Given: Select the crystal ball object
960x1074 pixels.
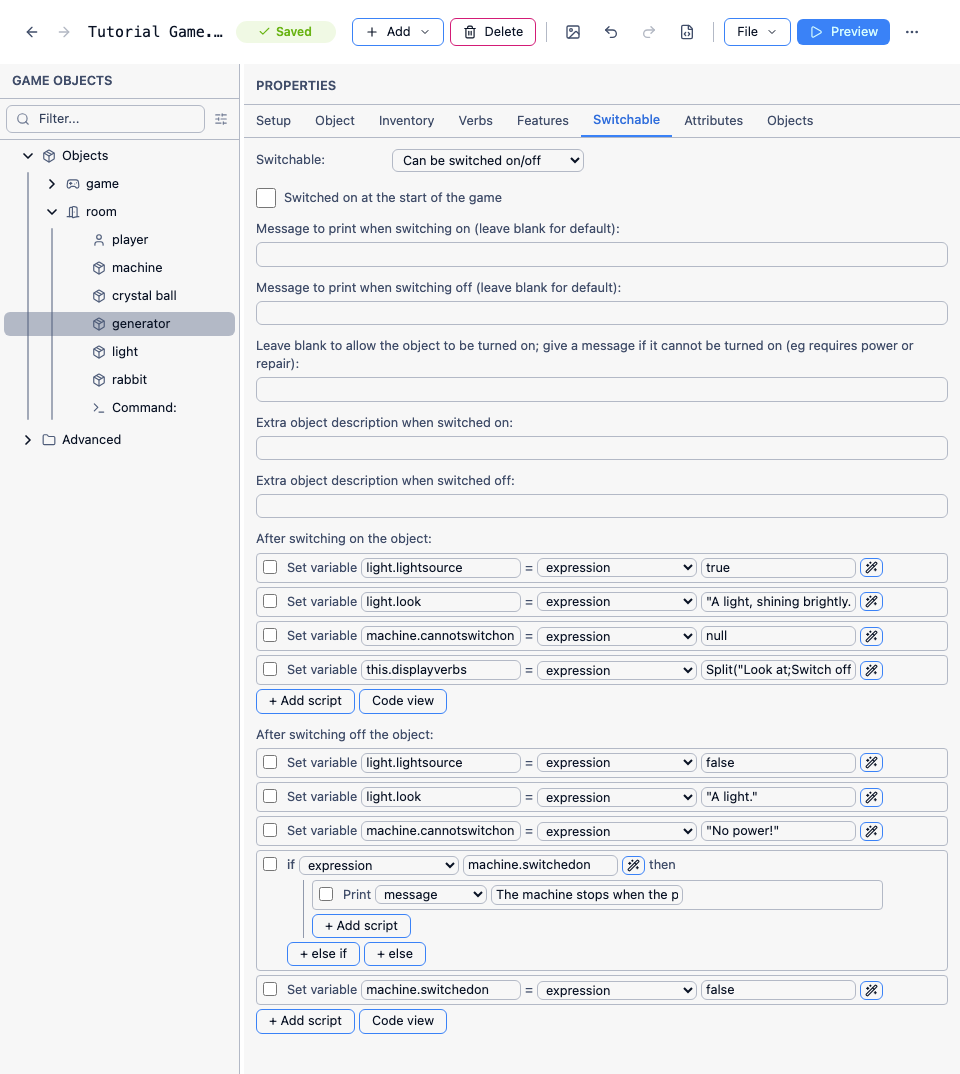Looking at the screenshot, I should 144,296.
